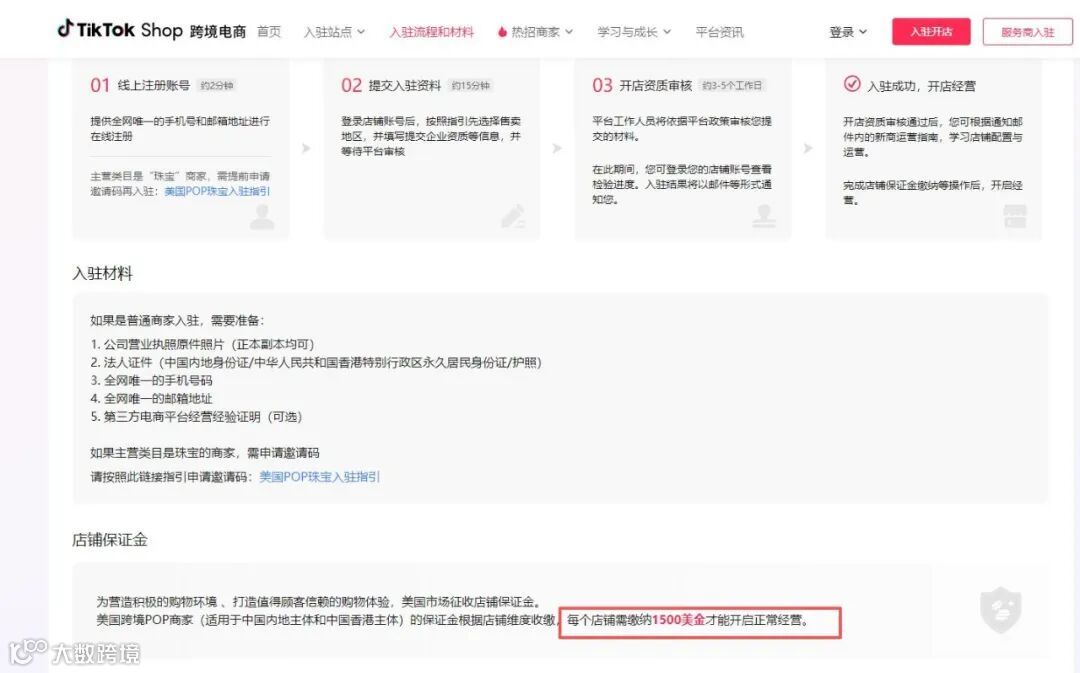Click the line 1. 公司营业执照原件照片

tap(202, 344)
